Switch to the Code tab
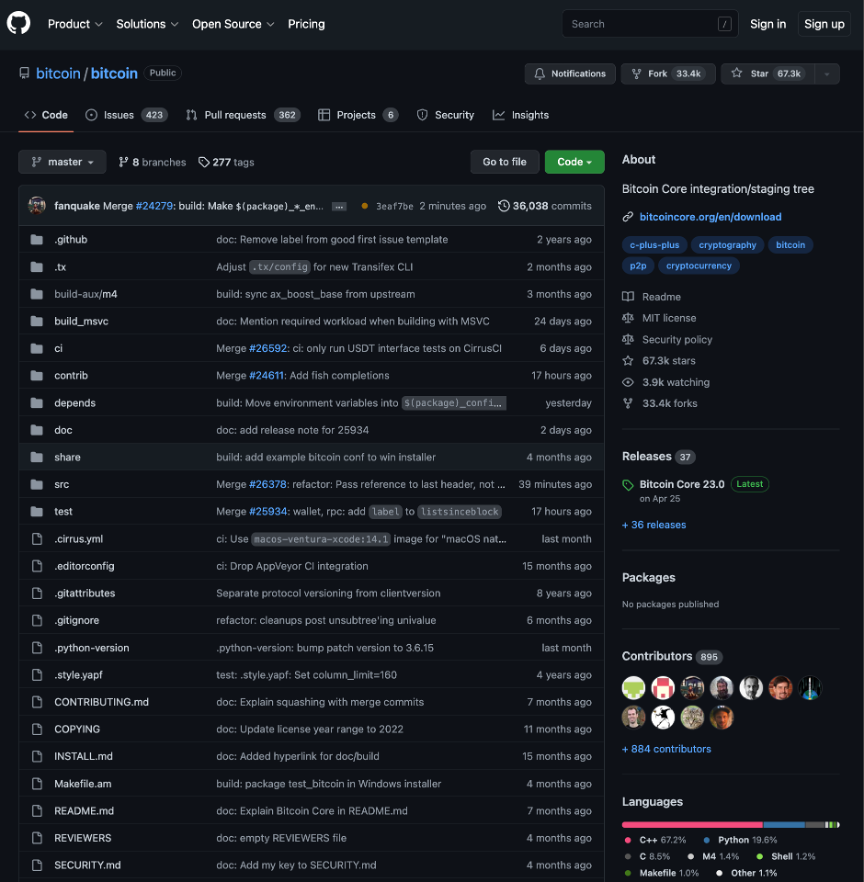Viewport: 864px width, 882px height. [46, 115]
